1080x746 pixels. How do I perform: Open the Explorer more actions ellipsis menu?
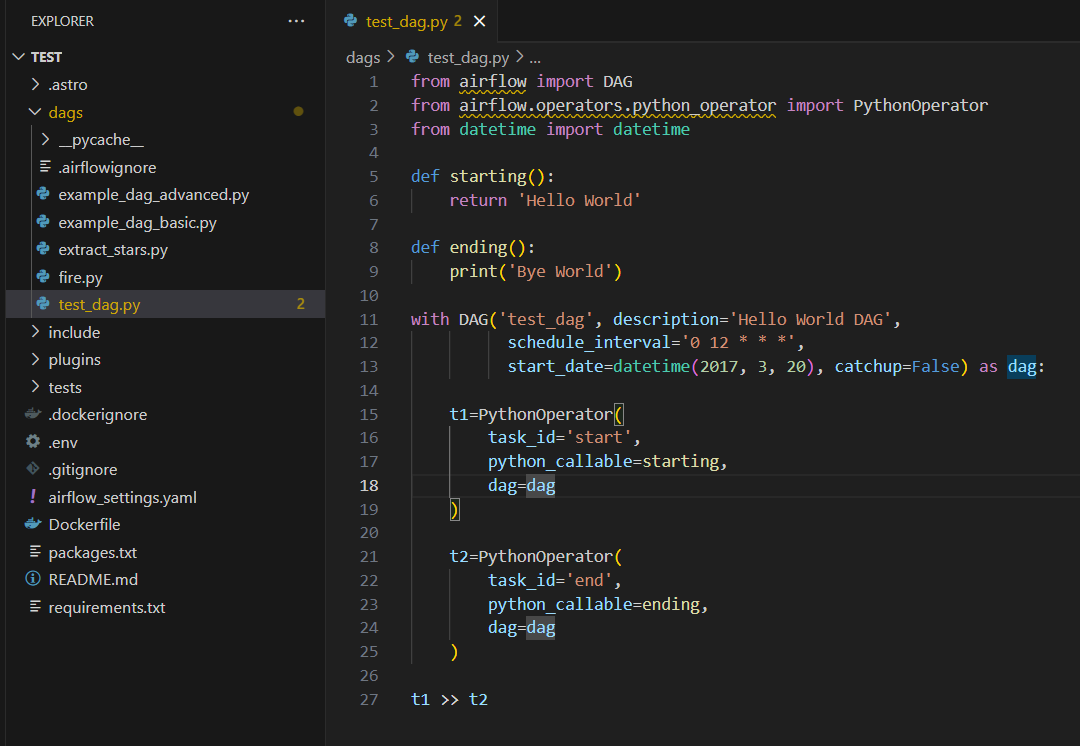pos(296,21)
